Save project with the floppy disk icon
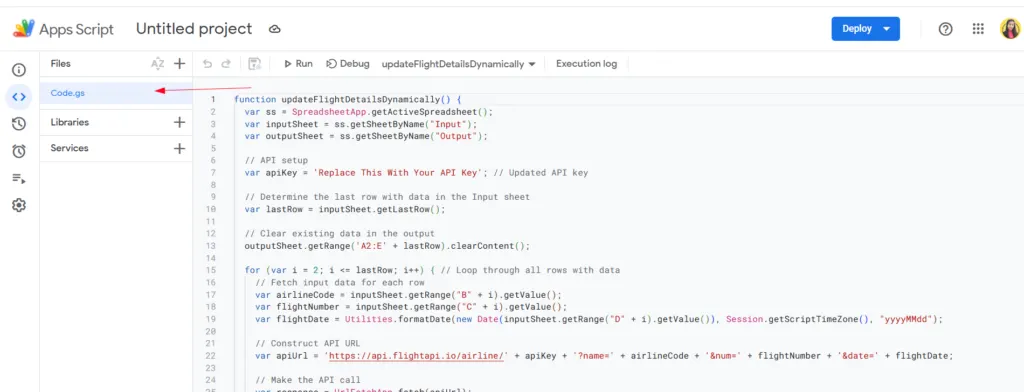 tap(255, 64)
